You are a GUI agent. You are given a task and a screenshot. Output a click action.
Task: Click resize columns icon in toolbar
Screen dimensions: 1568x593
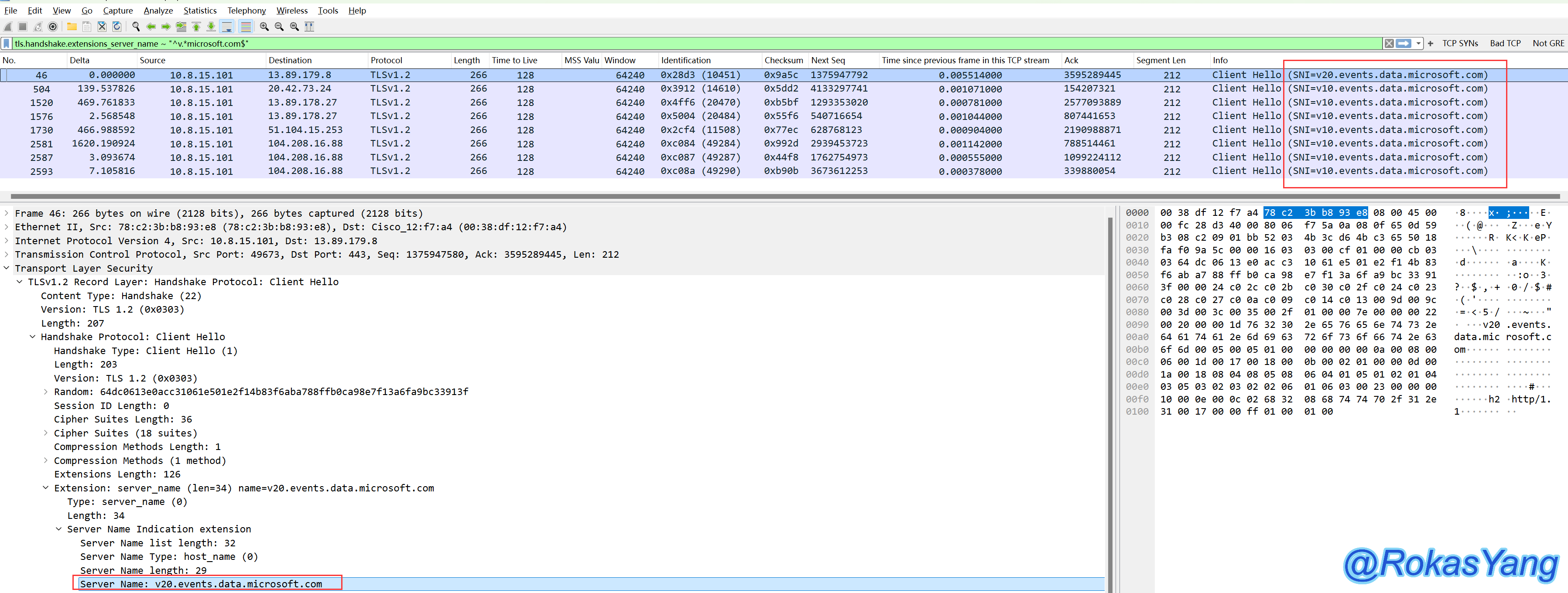click(309, 26)
